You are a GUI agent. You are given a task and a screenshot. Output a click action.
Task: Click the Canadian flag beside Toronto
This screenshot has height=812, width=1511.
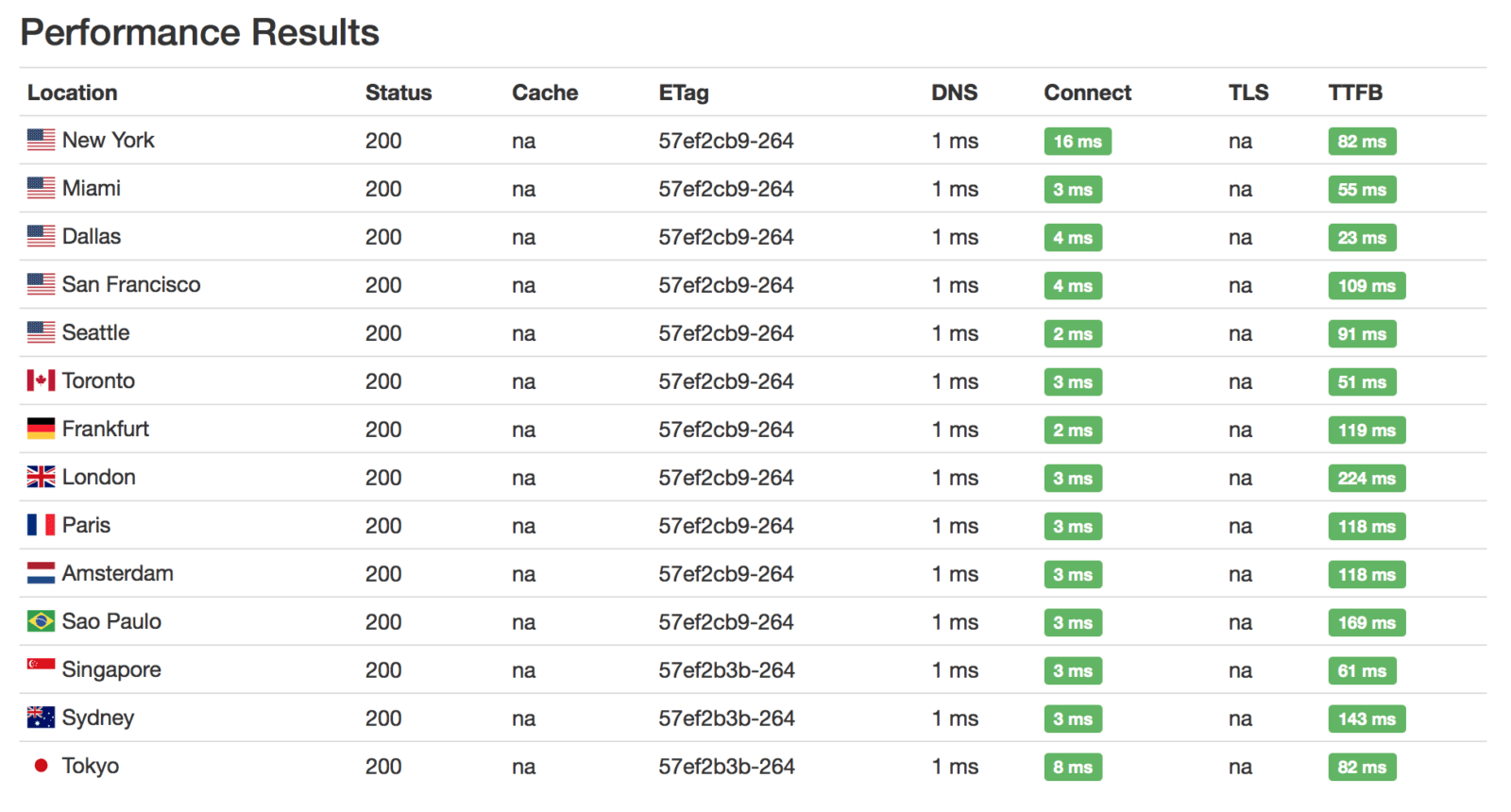point(41,381)
